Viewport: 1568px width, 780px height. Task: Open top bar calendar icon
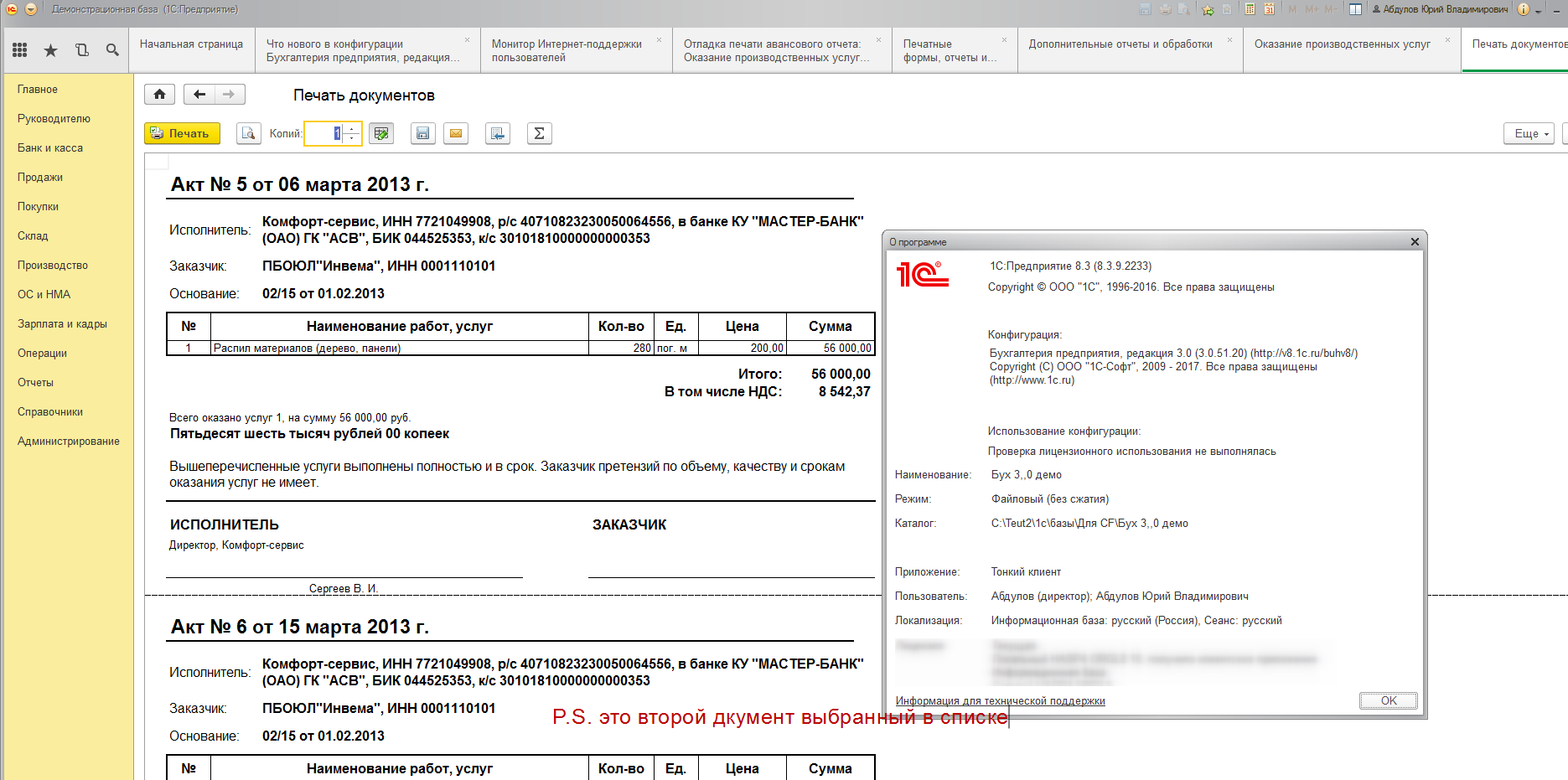(1269, 9)
